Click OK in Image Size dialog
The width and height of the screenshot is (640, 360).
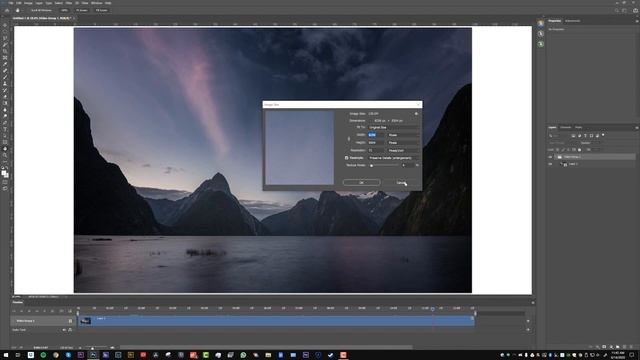(x=362, y=182)
